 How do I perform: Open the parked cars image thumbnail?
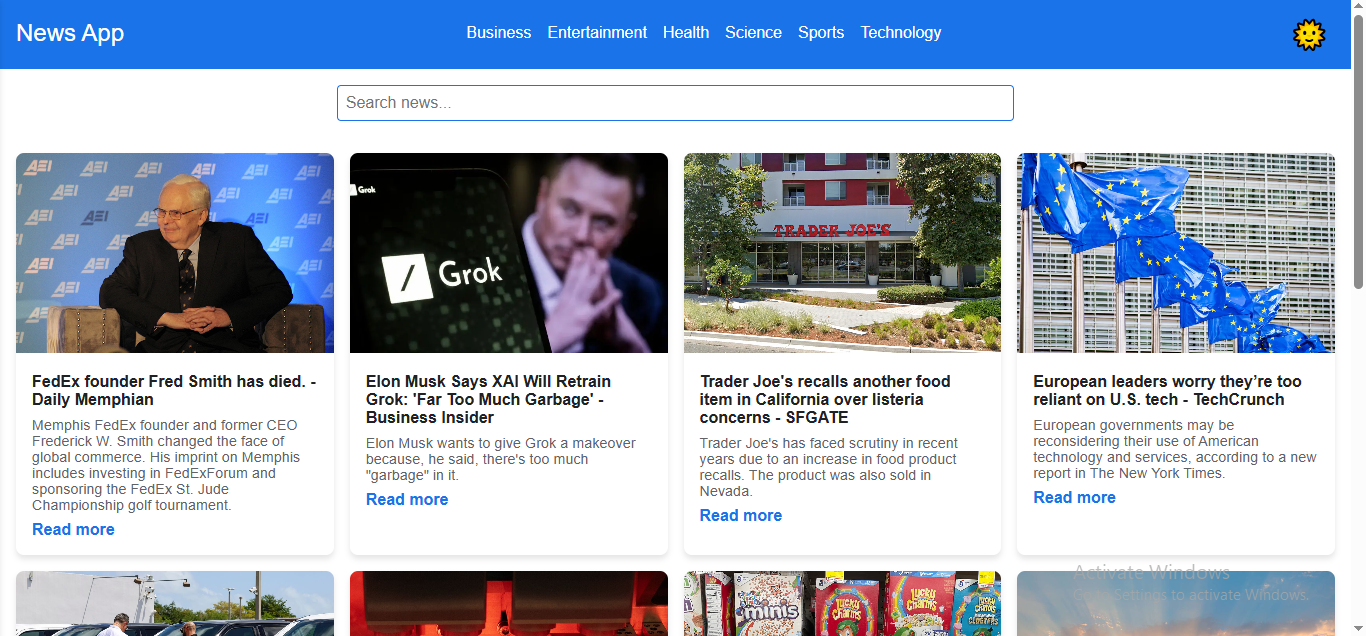tap(175, 603)
